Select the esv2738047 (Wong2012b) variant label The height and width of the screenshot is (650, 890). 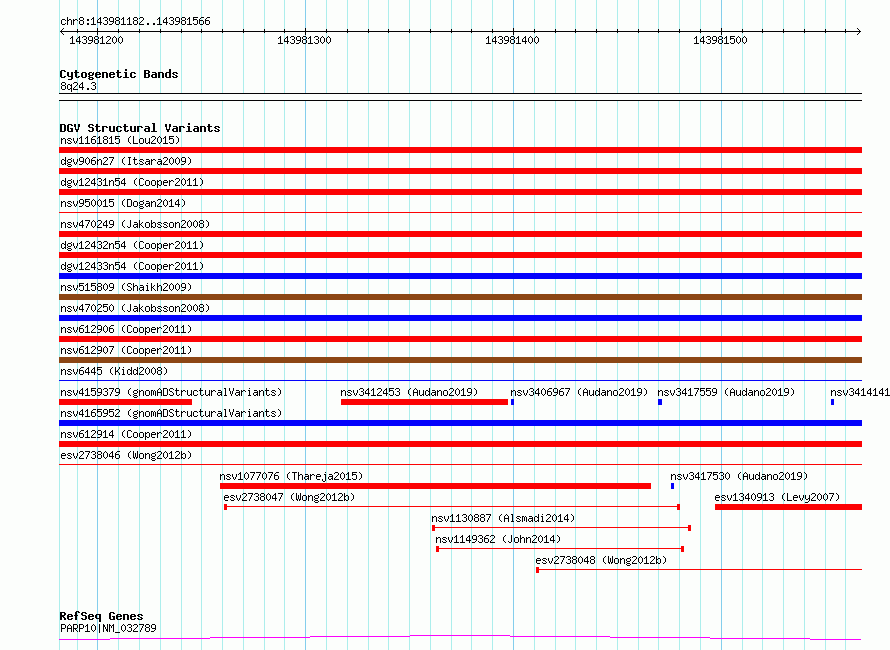coord(289,497)
